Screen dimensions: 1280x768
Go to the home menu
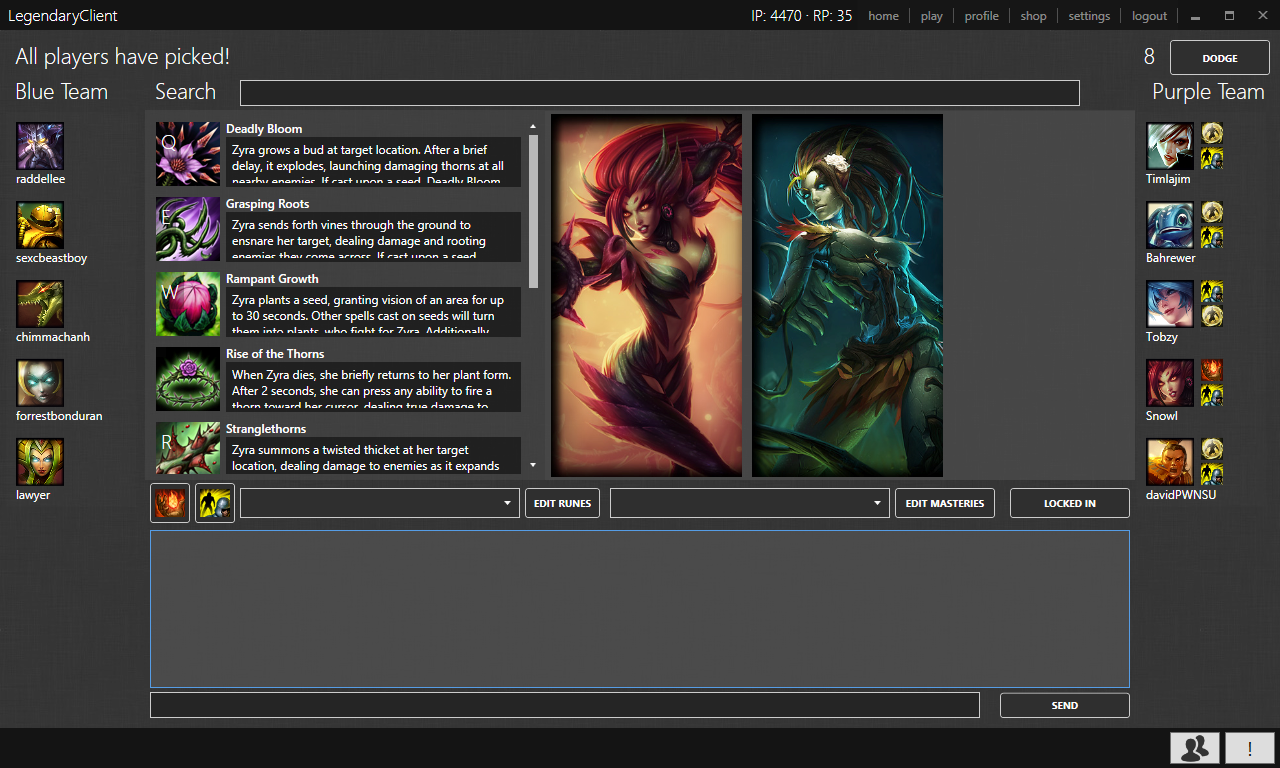[x=883, y=16]
